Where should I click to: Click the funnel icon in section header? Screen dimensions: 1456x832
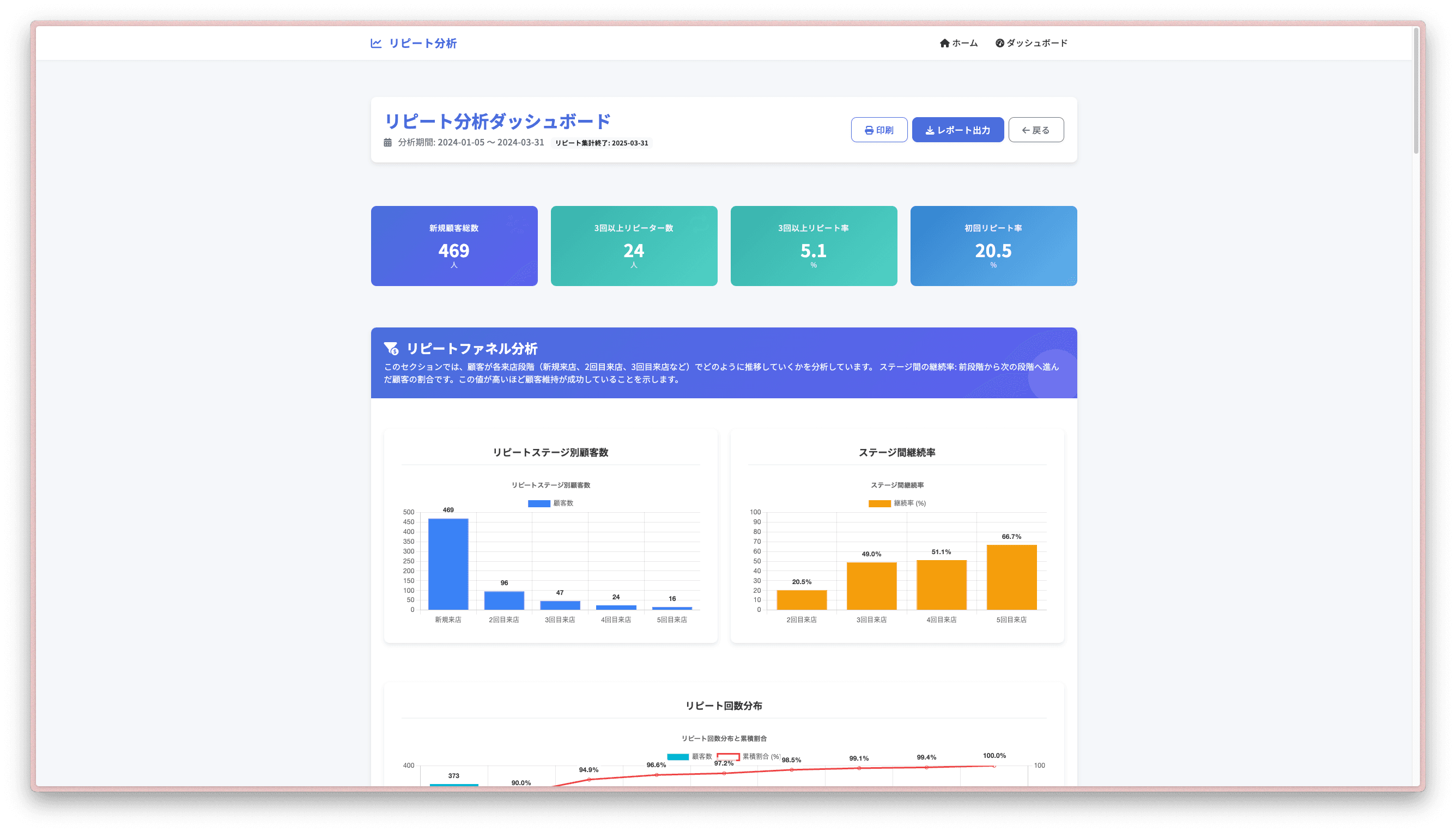click(x=391, y=348)
